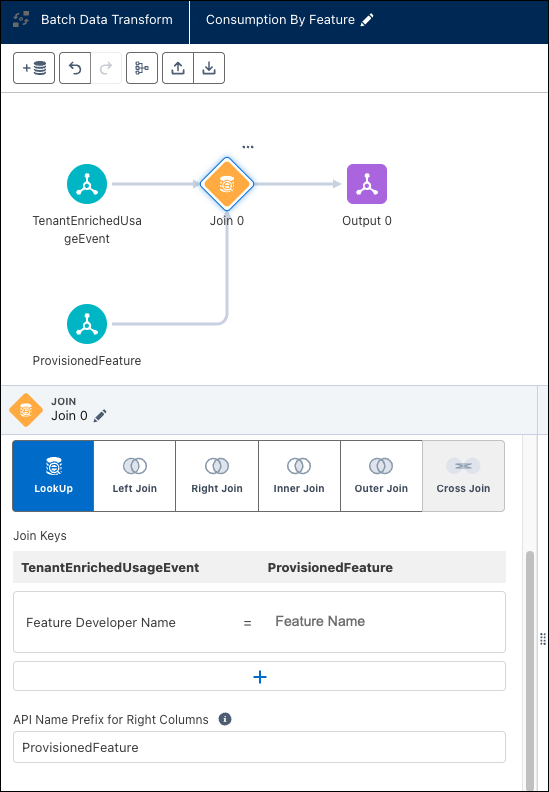Select the ProvisionedFeature input node
This screenshot has height=792, width=549.
(87, 324)
